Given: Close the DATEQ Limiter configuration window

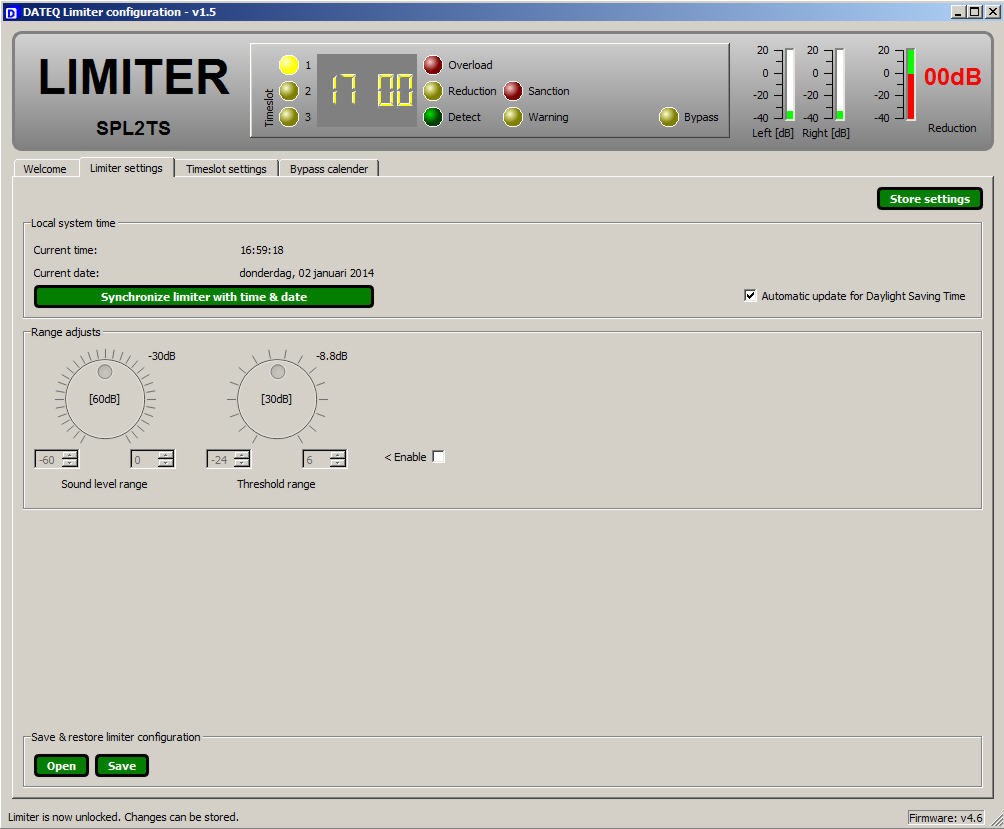Looking at the screenshot, I should pyautogui.click(x=992, y=12).
